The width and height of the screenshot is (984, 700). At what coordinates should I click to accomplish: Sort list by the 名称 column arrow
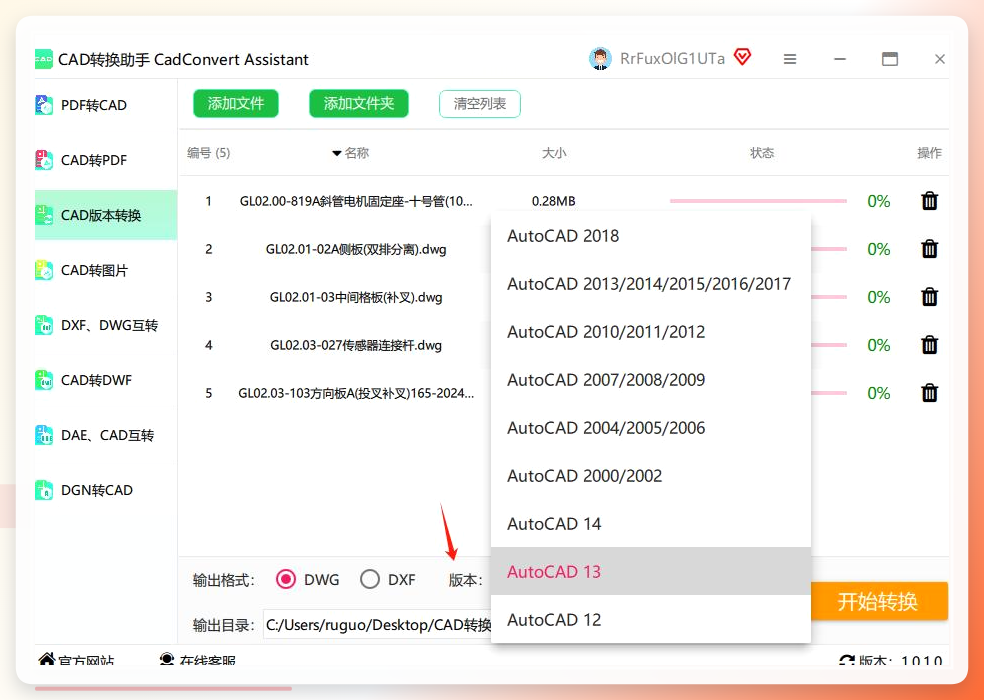(x=336, y=153)
